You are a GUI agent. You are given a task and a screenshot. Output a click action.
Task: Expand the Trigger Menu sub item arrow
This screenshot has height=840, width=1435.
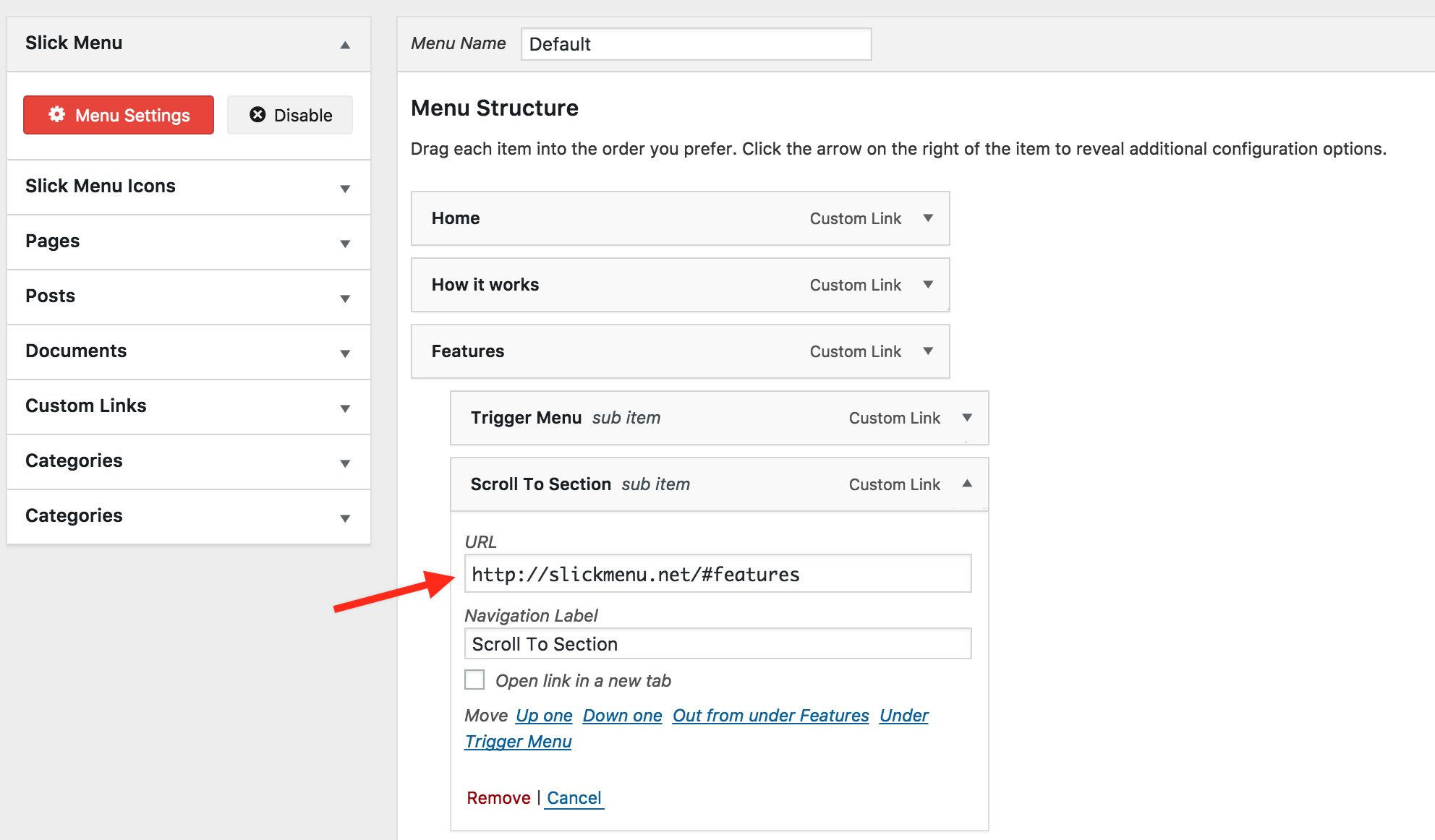[967, 417]
